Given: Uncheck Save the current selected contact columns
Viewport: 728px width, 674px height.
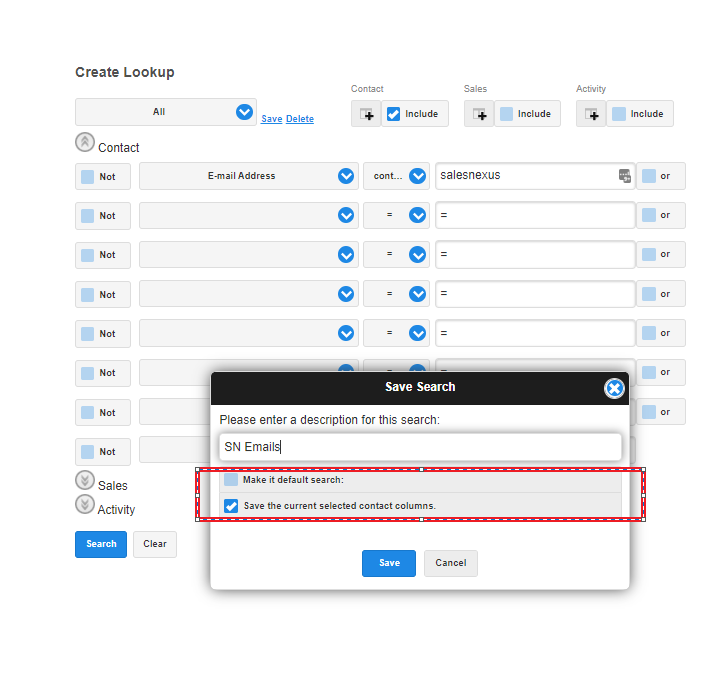Looking at the screenshot, I should 231,506.
